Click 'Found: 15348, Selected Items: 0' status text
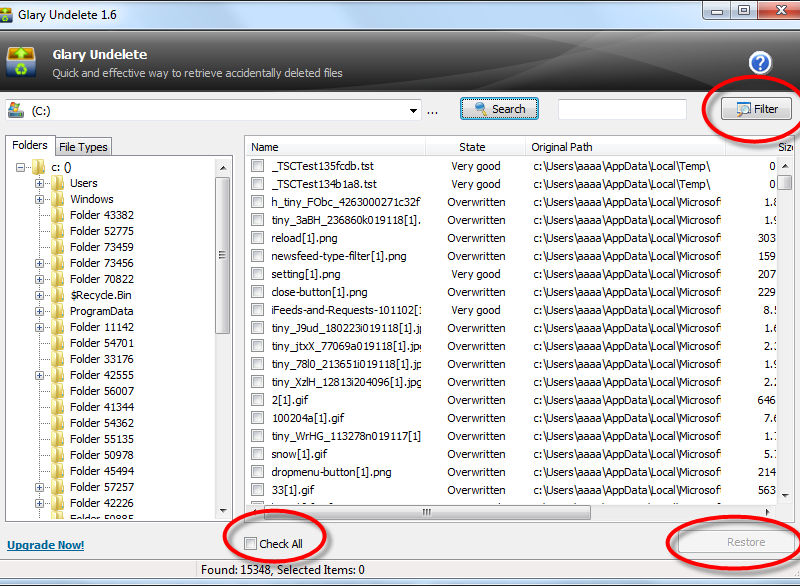Image resolution: width=800 pixels, height=586 pixels. 283,570
